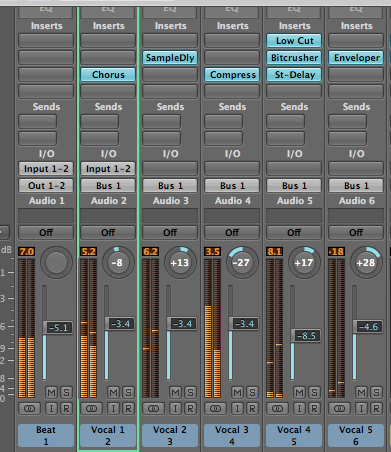Record-enable (R) the Vocal 3 channel
391x452 pixels.
click(x=252, y=408)
